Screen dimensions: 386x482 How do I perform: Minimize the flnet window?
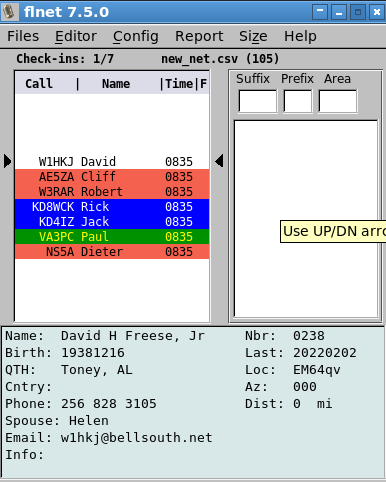coord(339,12)
